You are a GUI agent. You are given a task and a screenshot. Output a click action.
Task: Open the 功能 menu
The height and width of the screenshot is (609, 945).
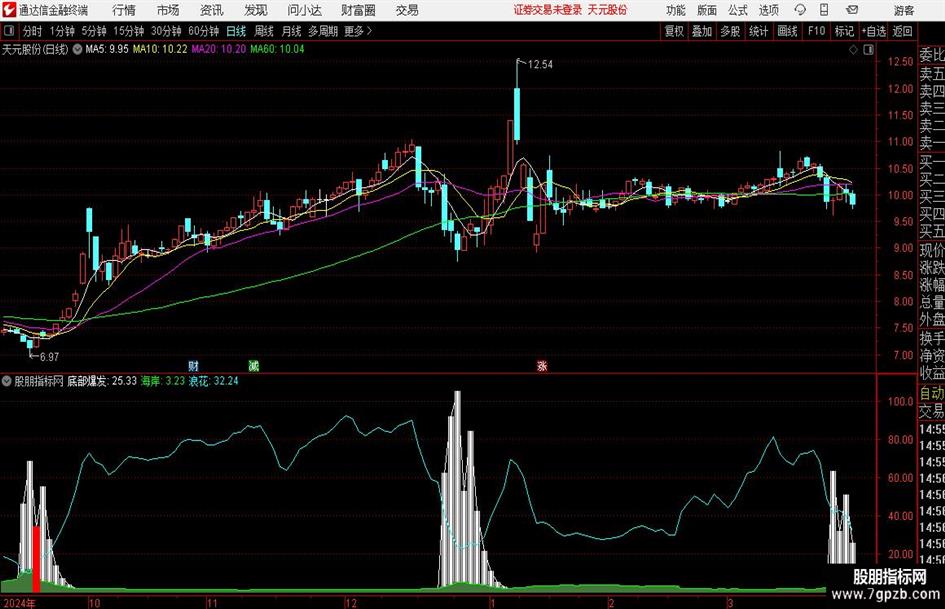pyautogui.click(x=676, y=10)
